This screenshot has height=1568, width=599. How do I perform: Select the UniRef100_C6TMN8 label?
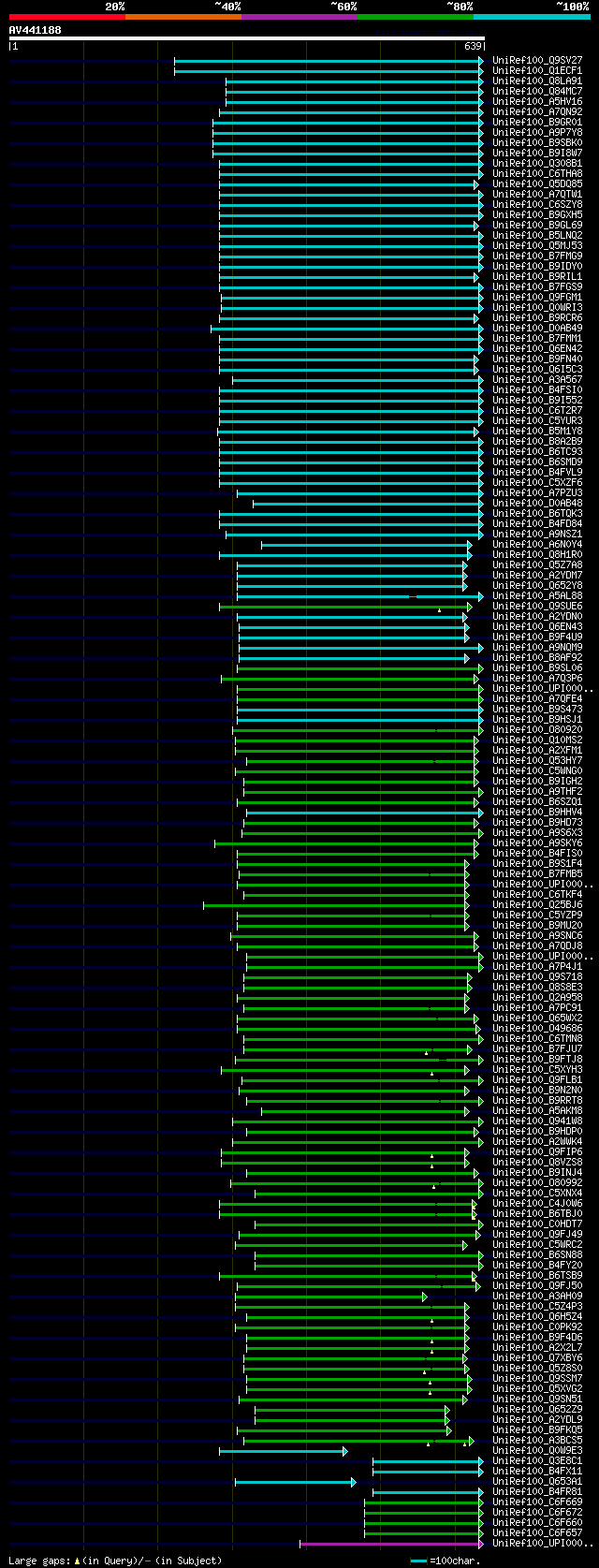[x=537, y=1038]
